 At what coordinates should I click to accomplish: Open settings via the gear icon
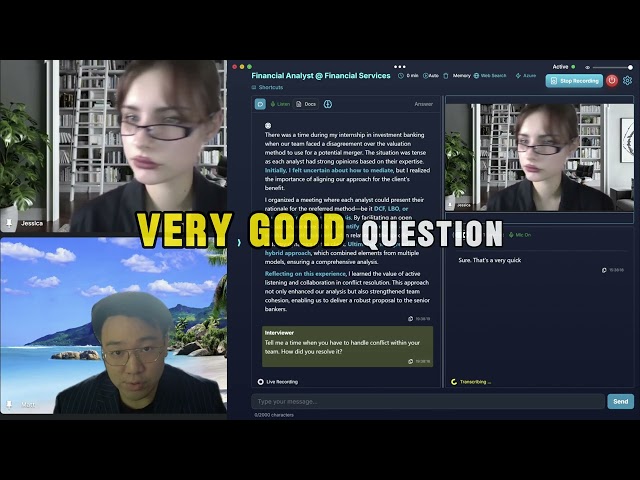(x=627, y=81)
